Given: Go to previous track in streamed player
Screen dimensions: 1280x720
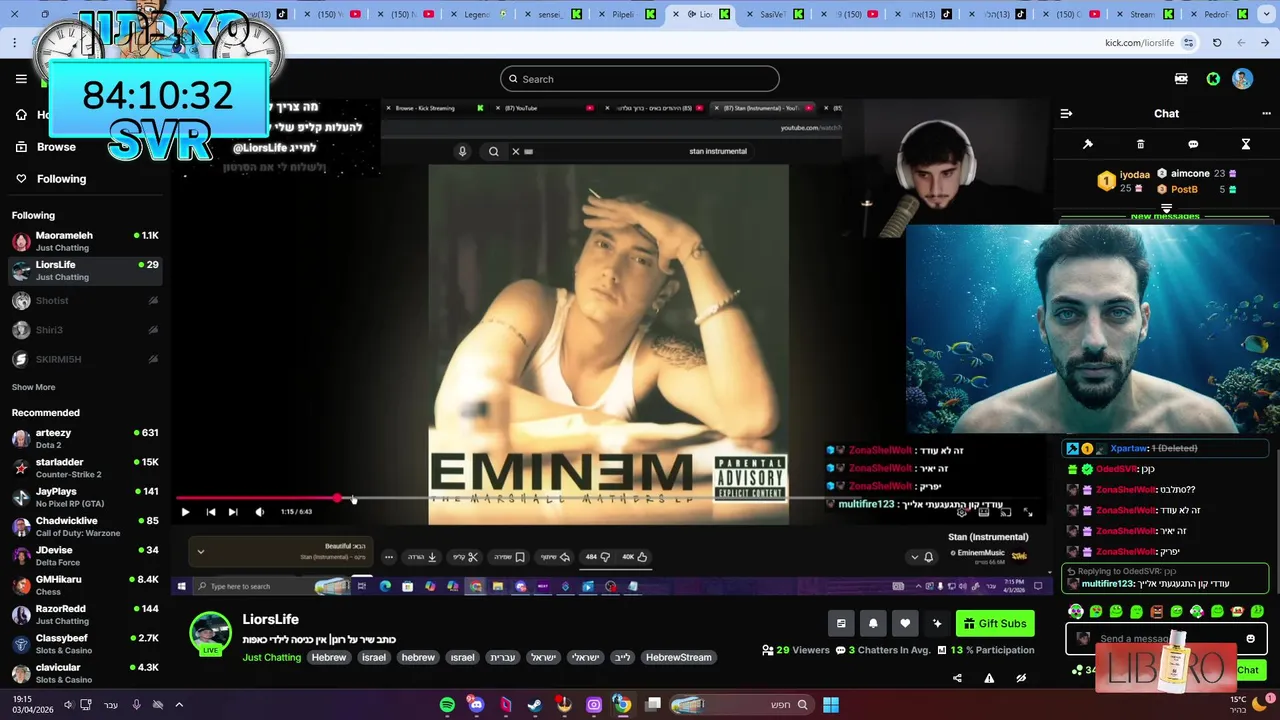Looking at the screenshot, I should pos(211,512).
